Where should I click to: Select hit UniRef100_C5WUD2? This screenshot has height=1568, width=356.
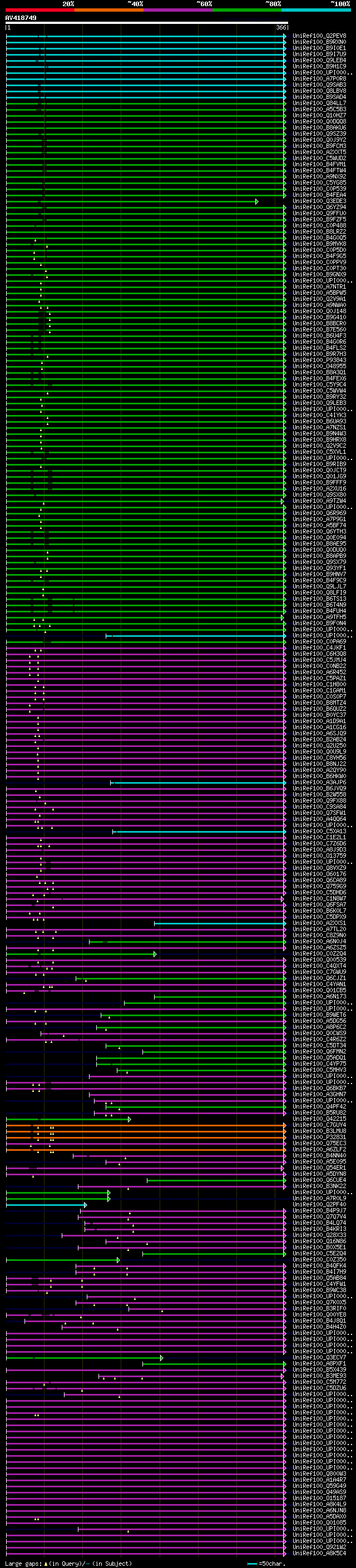[x=319, y=159]
